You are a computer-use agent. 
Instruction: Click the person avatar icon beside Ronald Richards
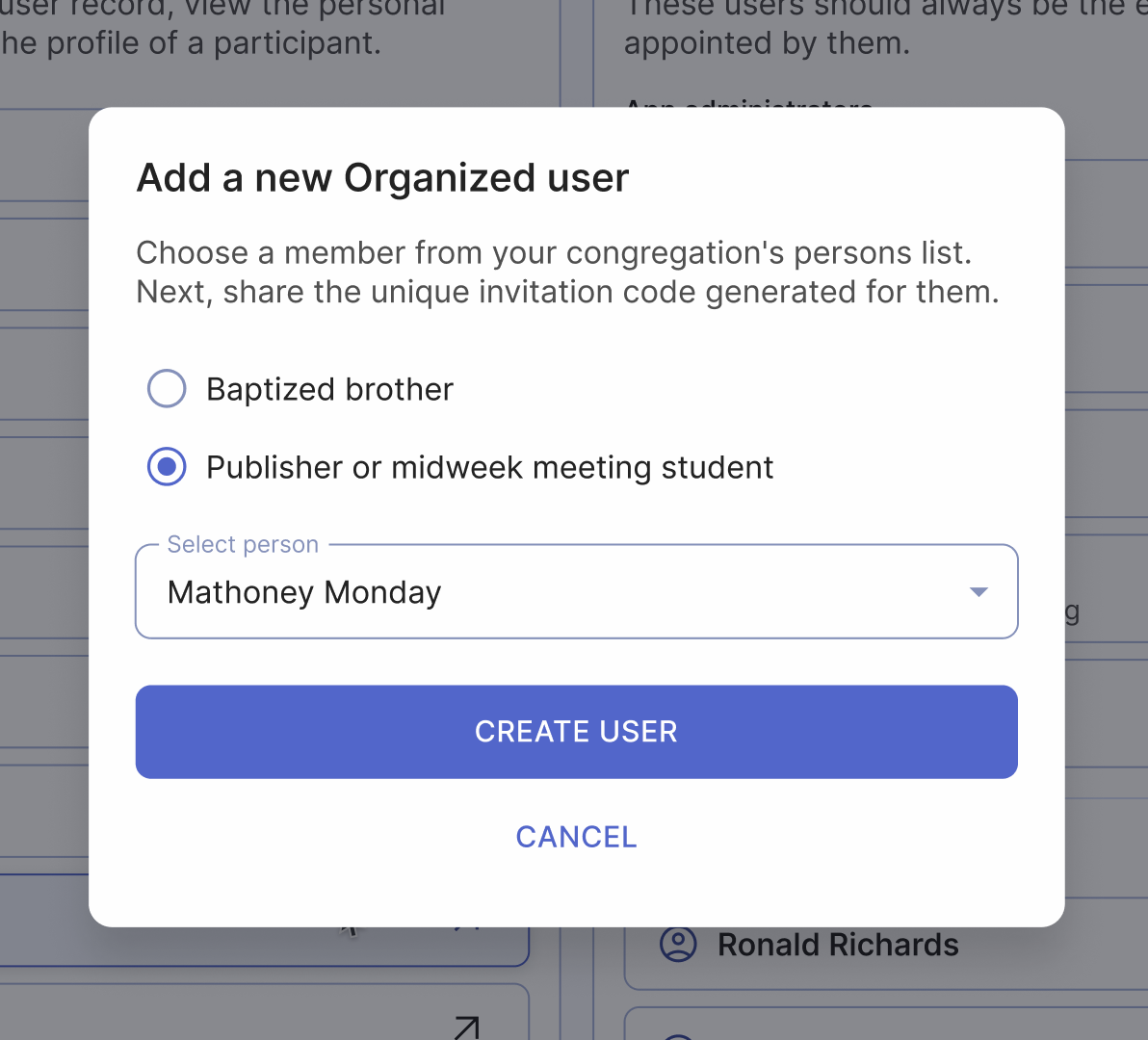coord(679,945)
